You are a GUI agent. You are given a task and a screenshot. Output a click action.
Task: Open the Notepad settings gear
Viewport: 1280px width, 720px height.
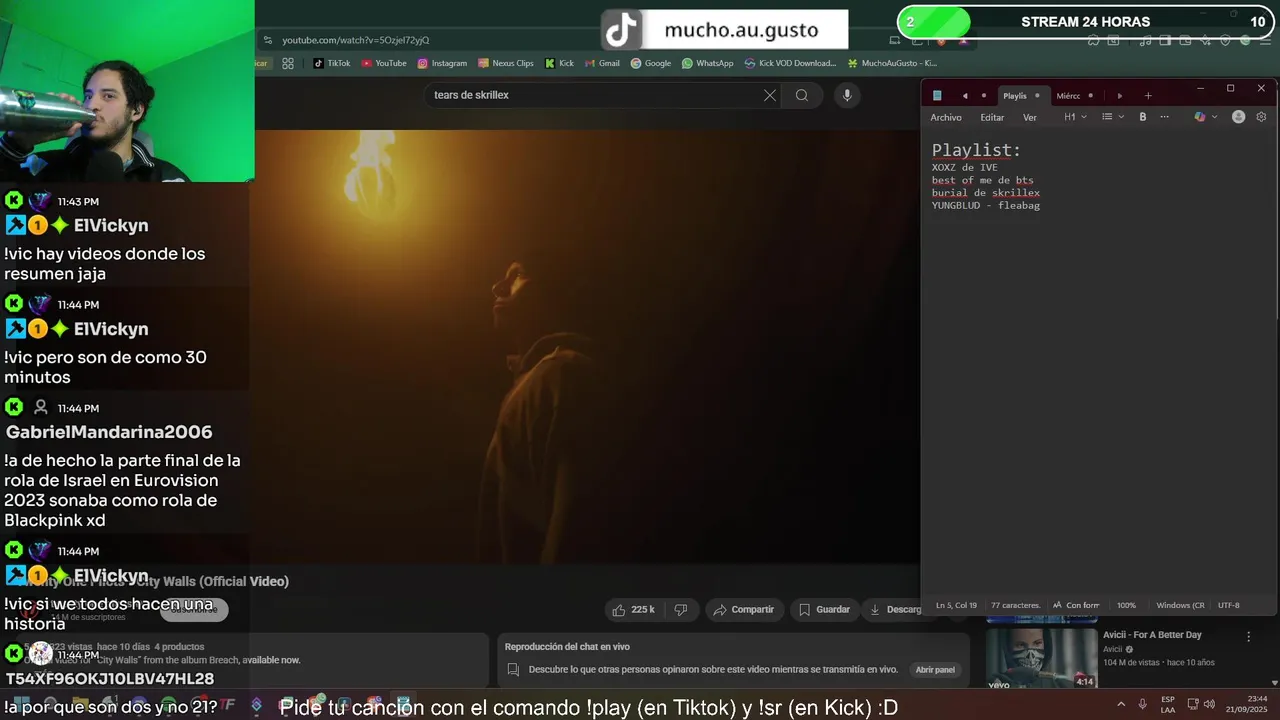coord(1261,117)
